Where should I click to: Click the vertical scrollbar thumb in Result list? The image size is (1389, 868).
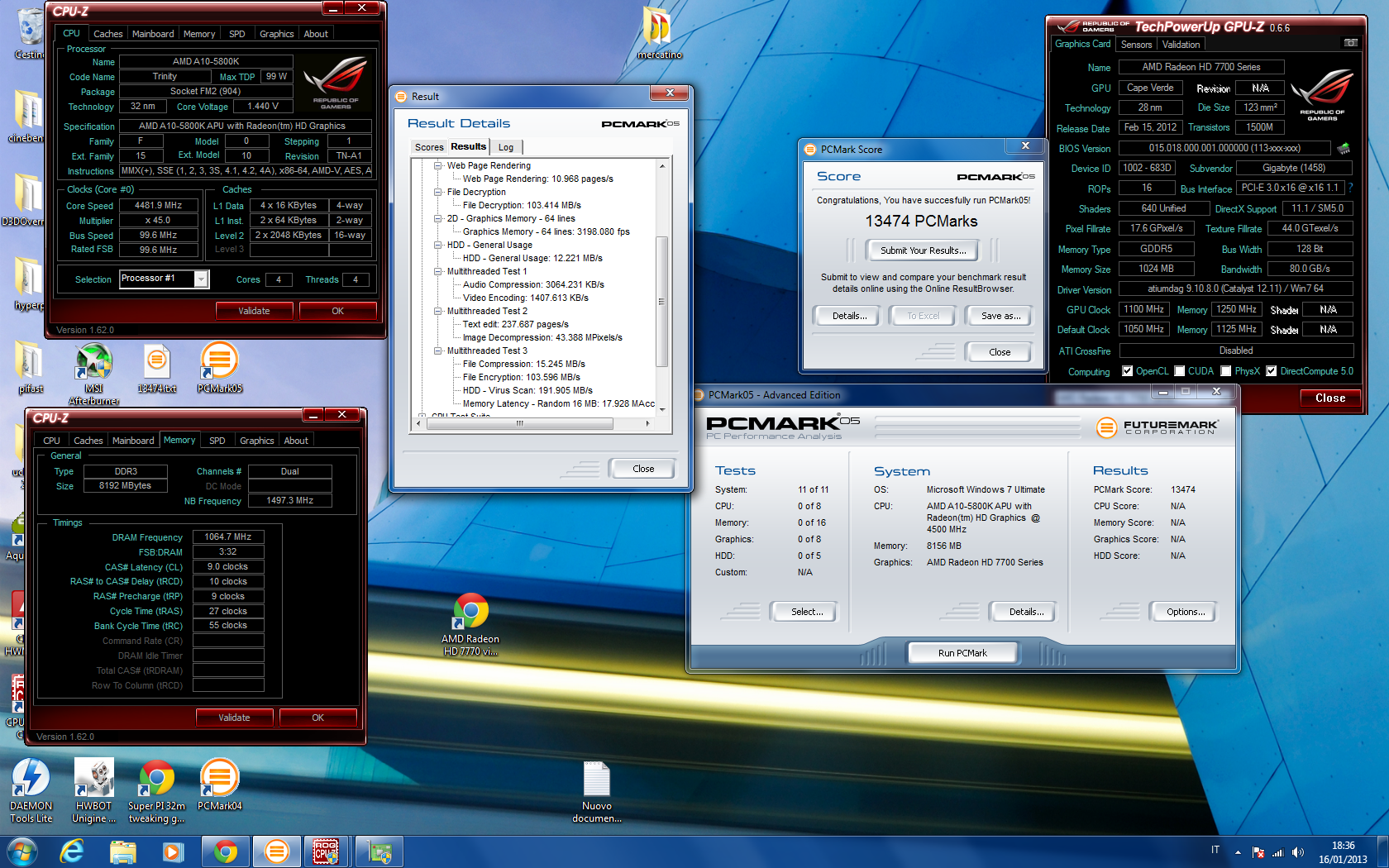(661, 301)
